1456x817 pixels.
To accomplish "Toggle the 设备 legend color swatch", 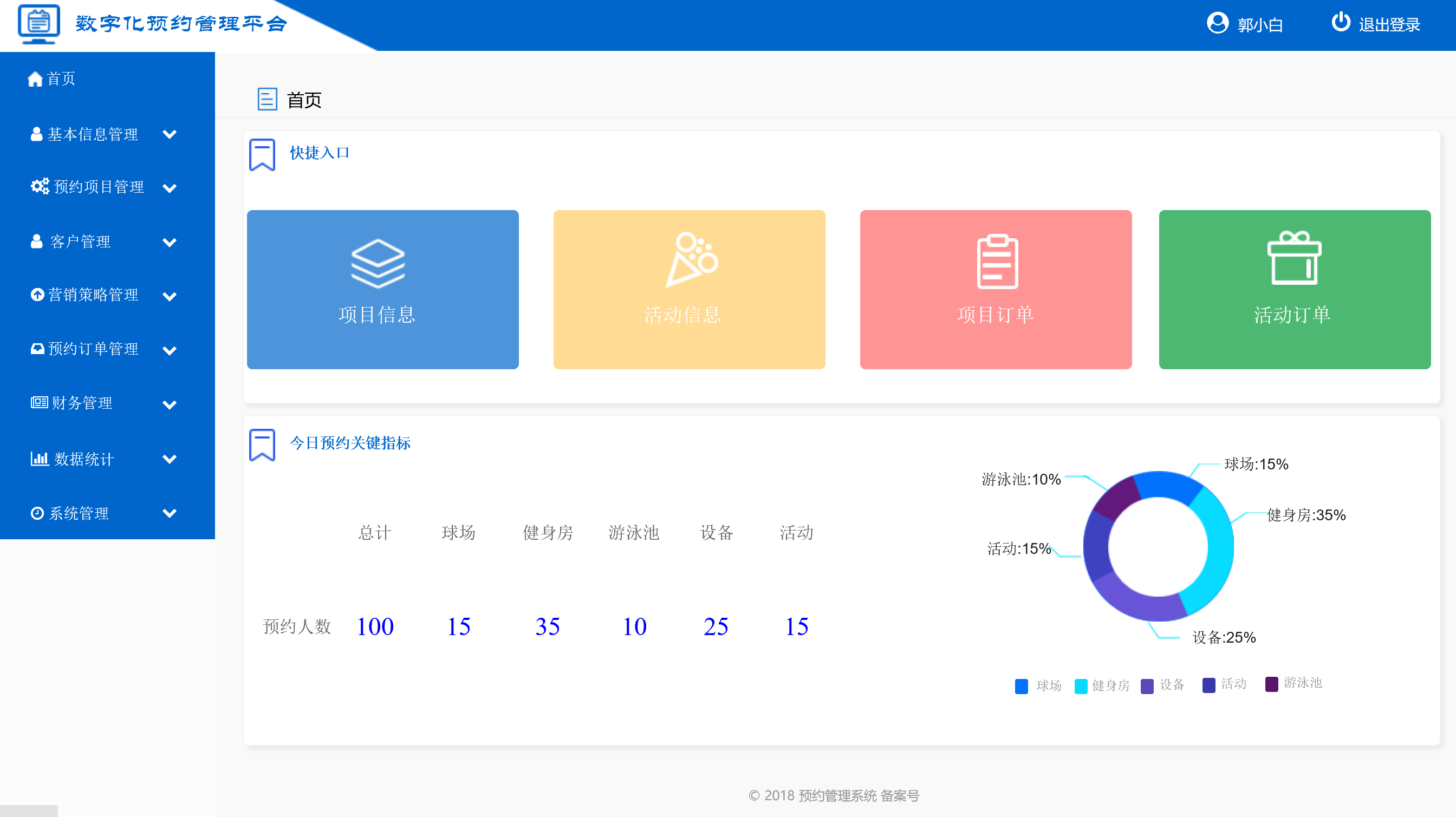I will pyautogui.click(x=1147, y=685).
